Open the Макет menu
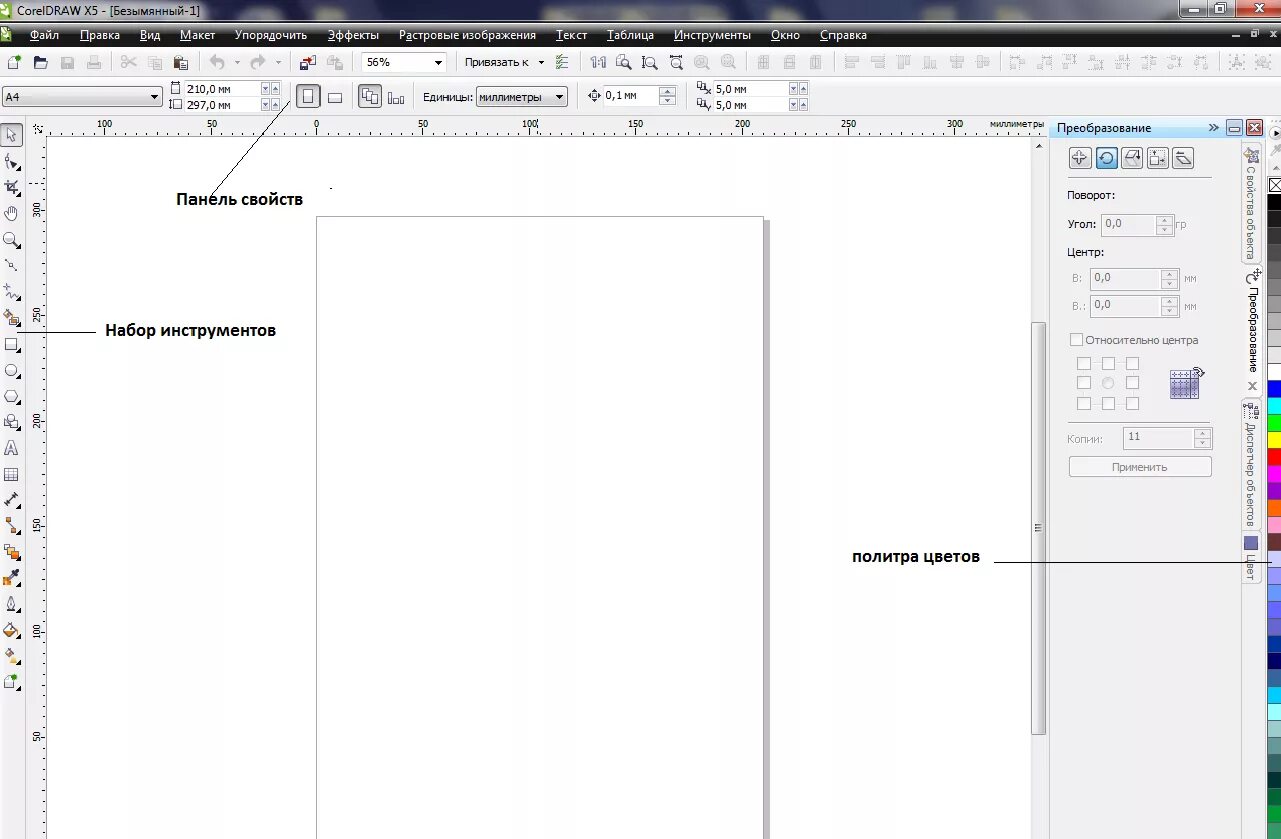 pos(197,35)
